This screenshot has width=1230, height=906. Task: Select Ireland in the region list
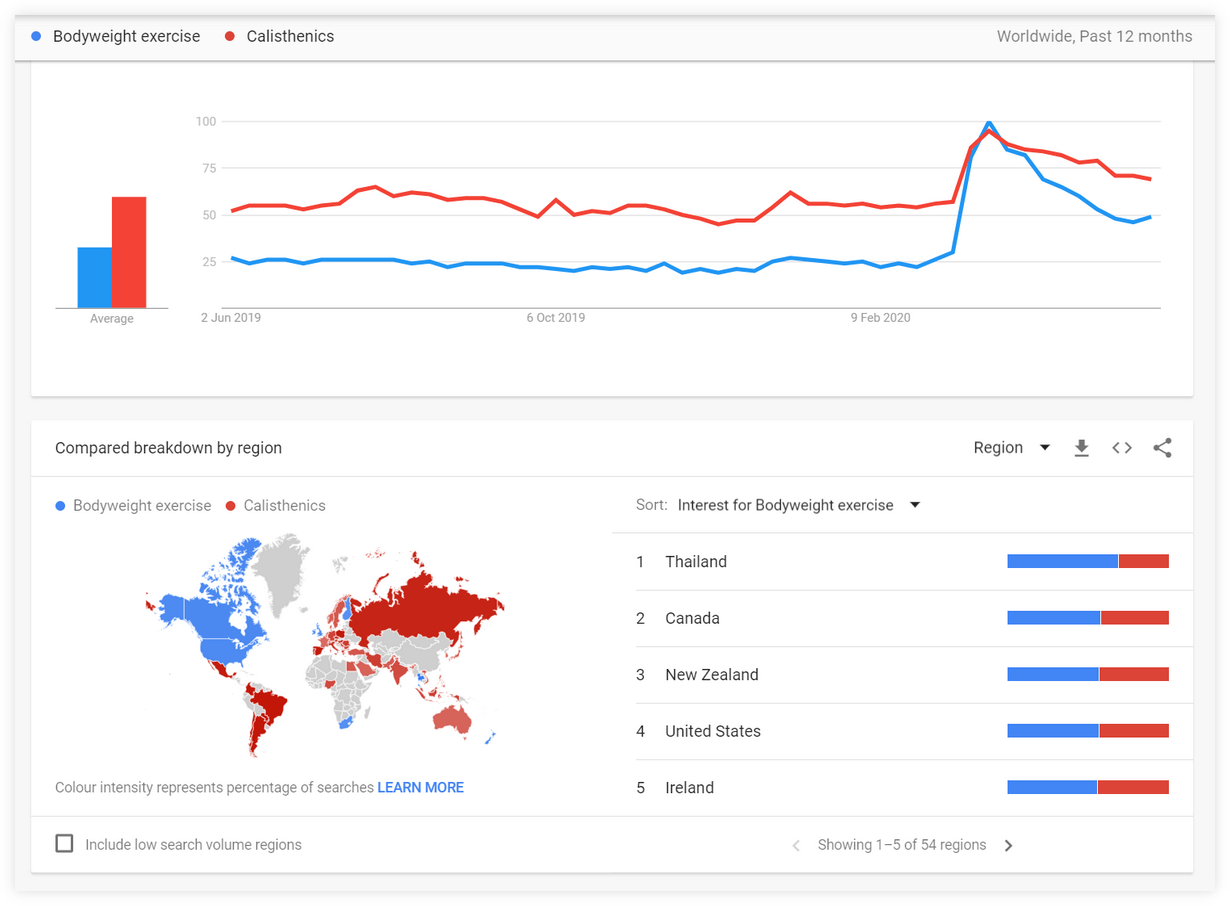click(x=689, y=788)
